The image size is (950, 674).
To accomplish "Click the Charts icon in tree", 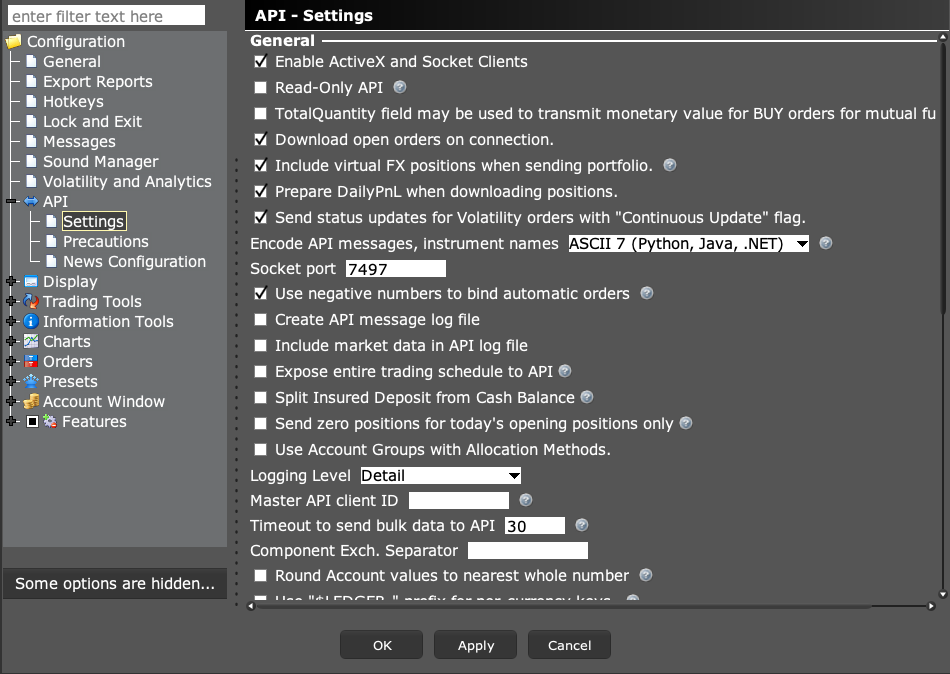I will click(31, 341).
